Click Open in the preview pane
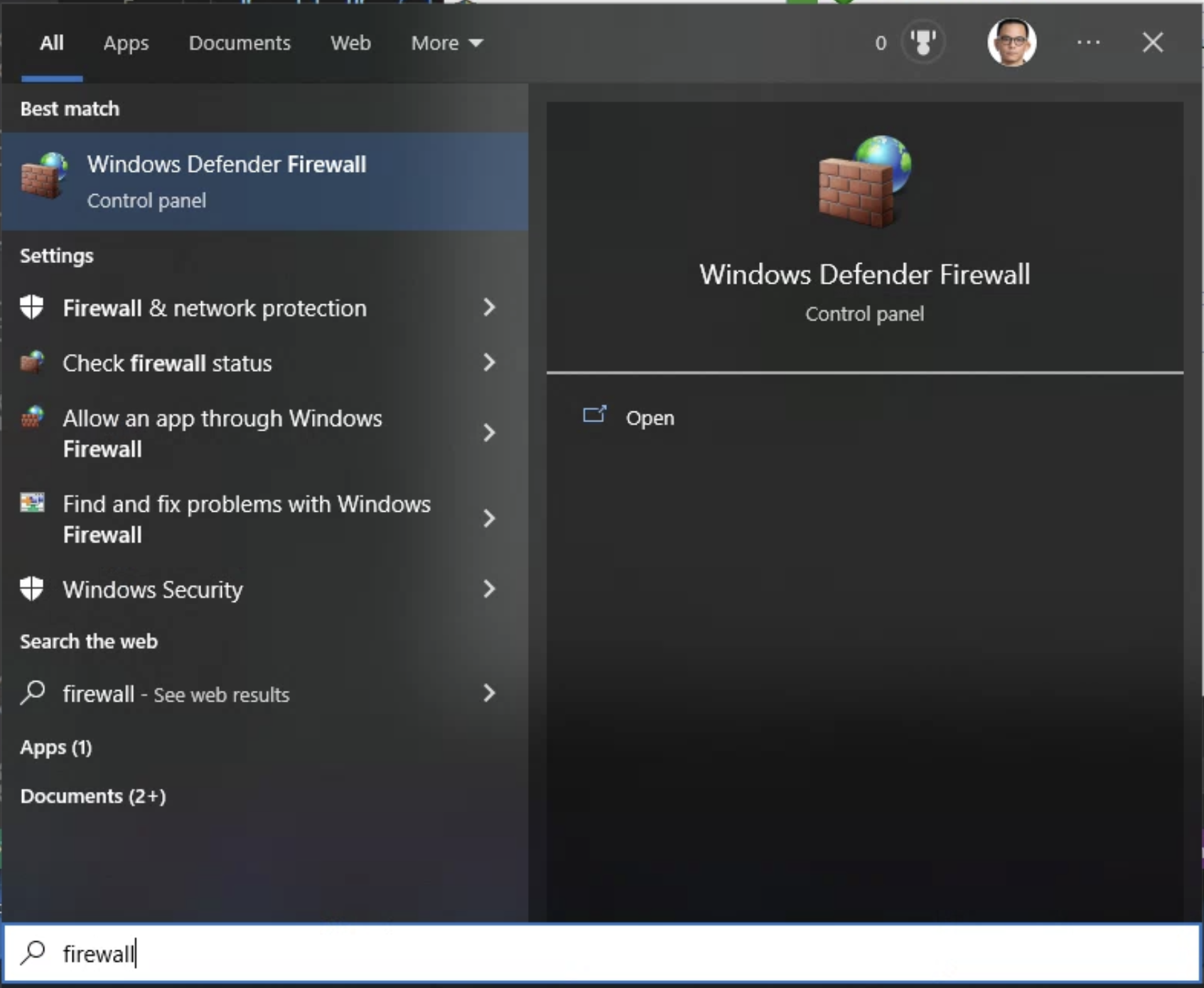Image resolution: width=1204 pixels, height=988 pixels. click(x=650, y=418)
